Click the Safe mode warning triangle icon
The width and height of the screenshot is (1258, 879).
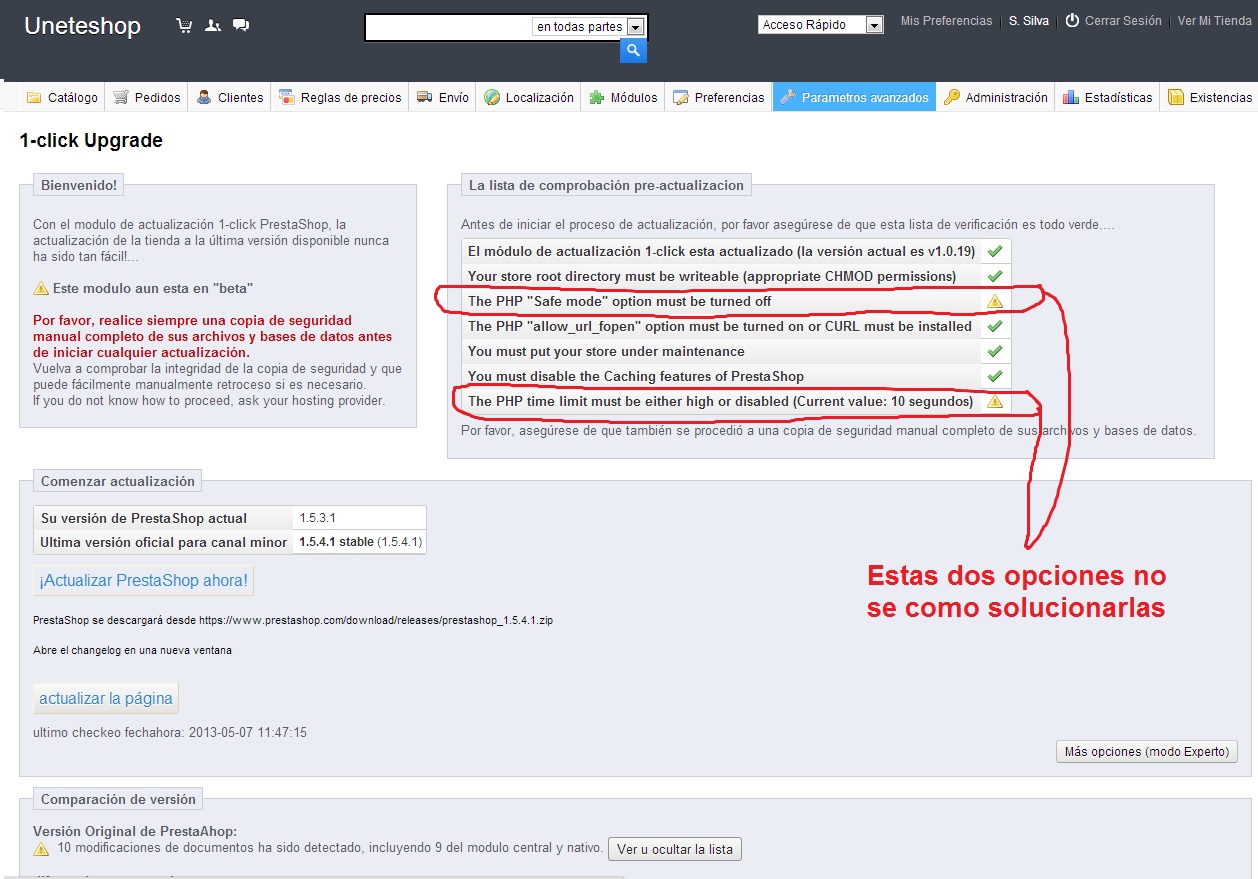pos(995,301)
